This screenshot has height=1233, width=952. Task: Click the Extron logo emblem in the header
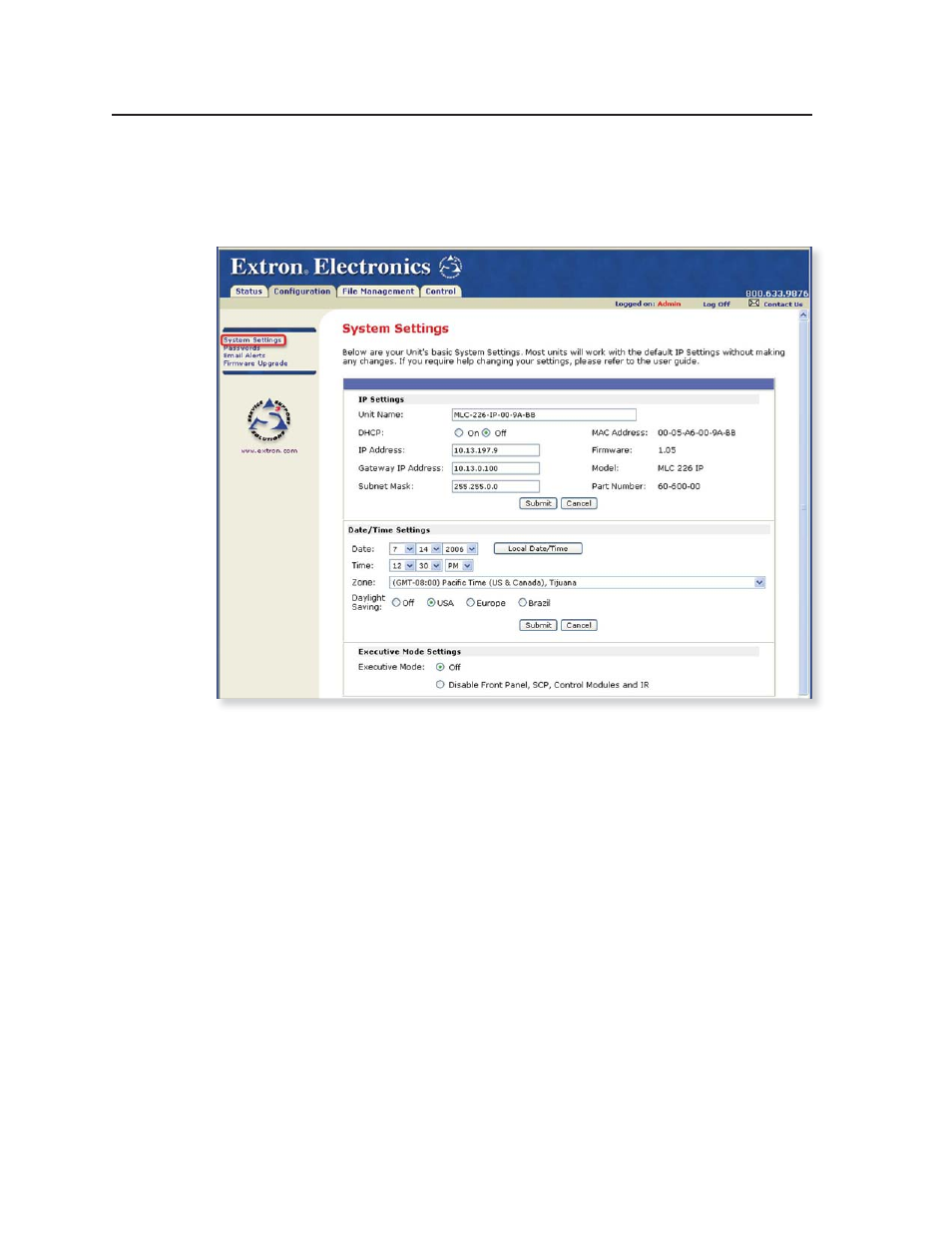[x=451, y=266]
